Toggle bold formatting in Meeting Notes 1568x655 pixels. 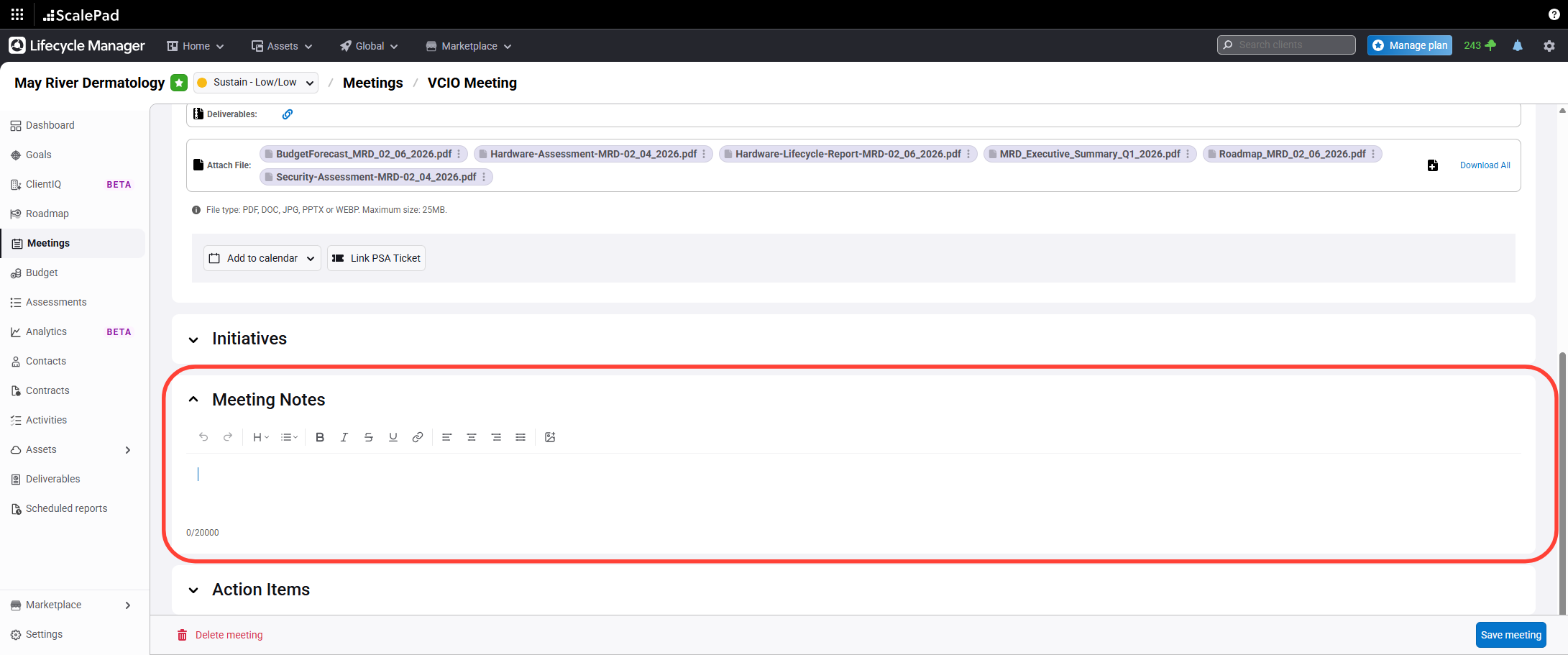point(320,437)
